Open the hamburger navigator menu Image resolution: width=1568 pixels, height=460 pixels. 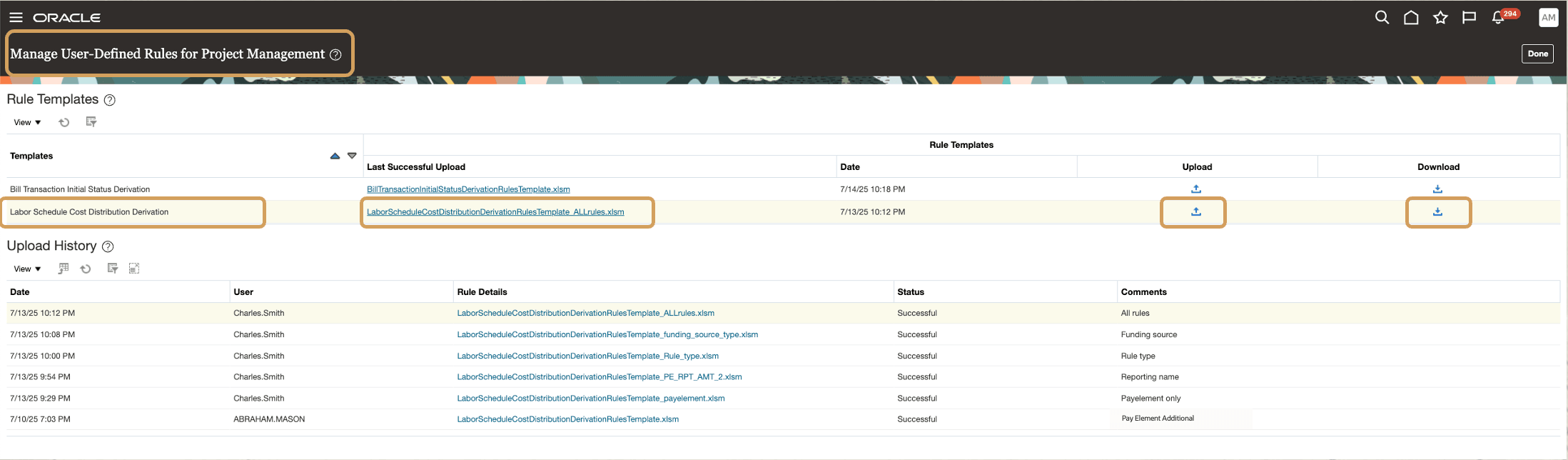click(16, 18)
